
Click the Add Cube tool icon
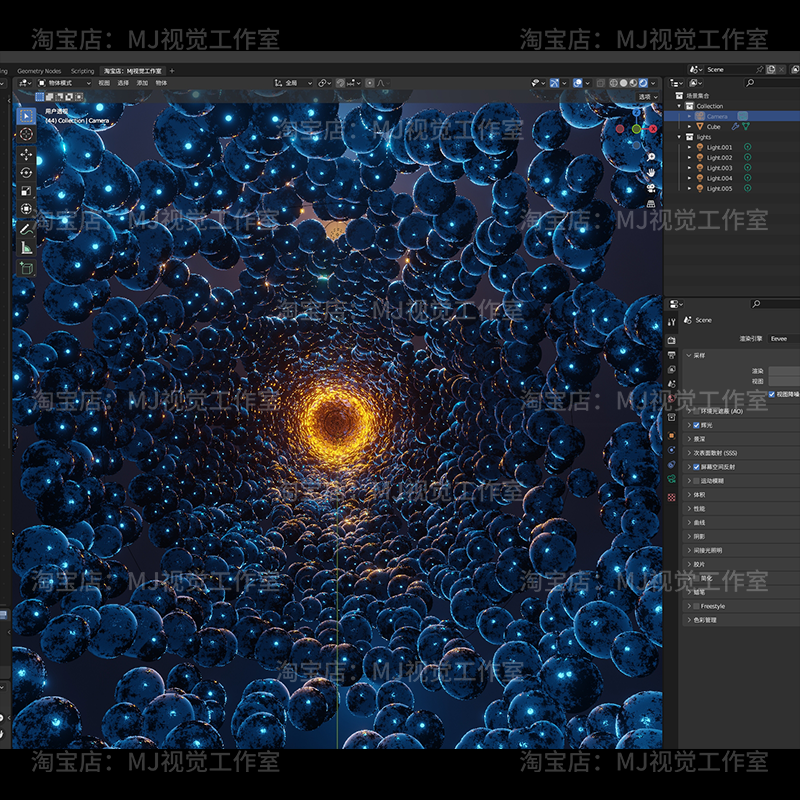click(x=26, y=268)
